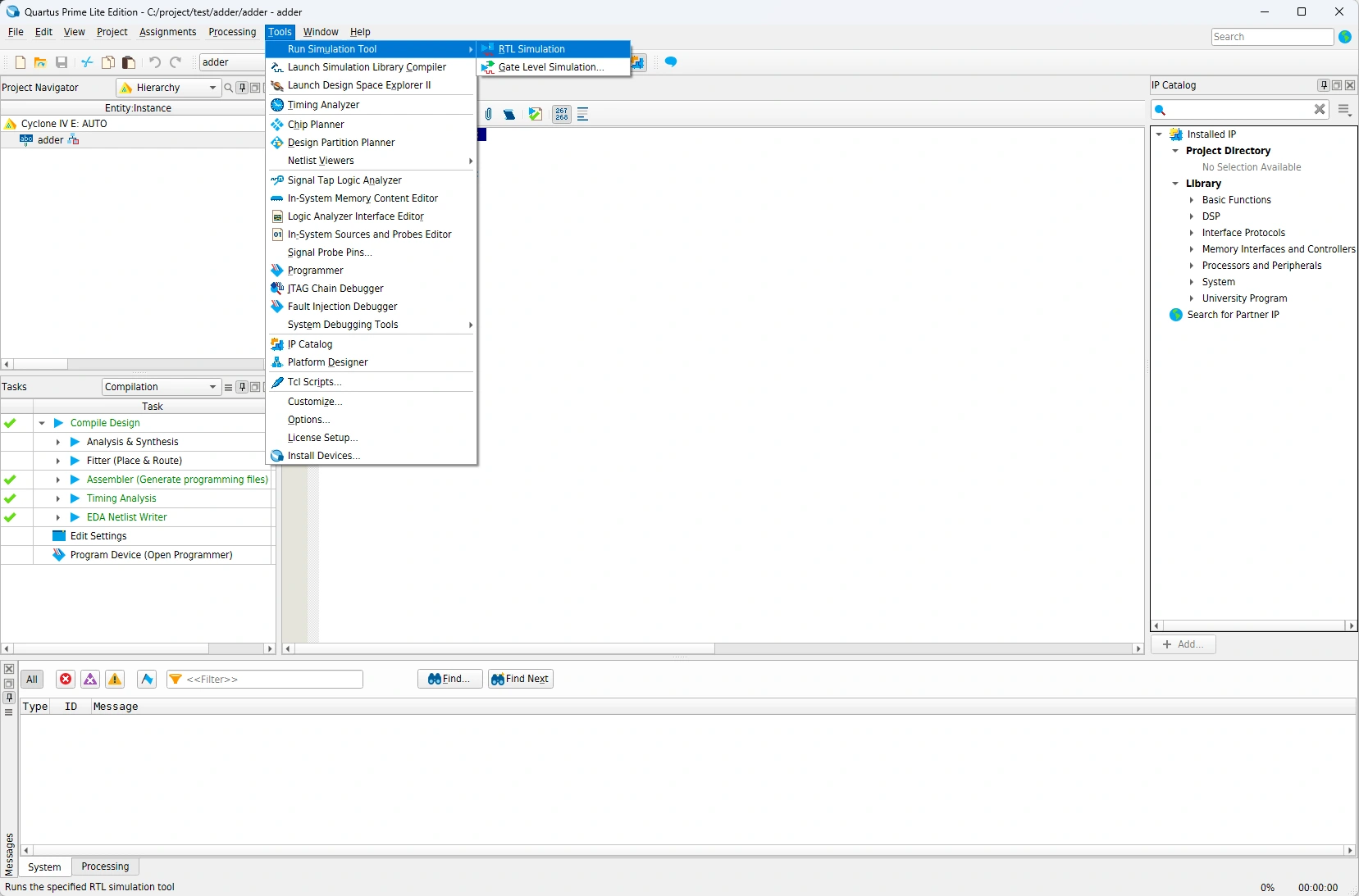The width and height of the screenshot is (1359, 896).
Task: Toggle critical warning messages filter
Action: point(90,679)
